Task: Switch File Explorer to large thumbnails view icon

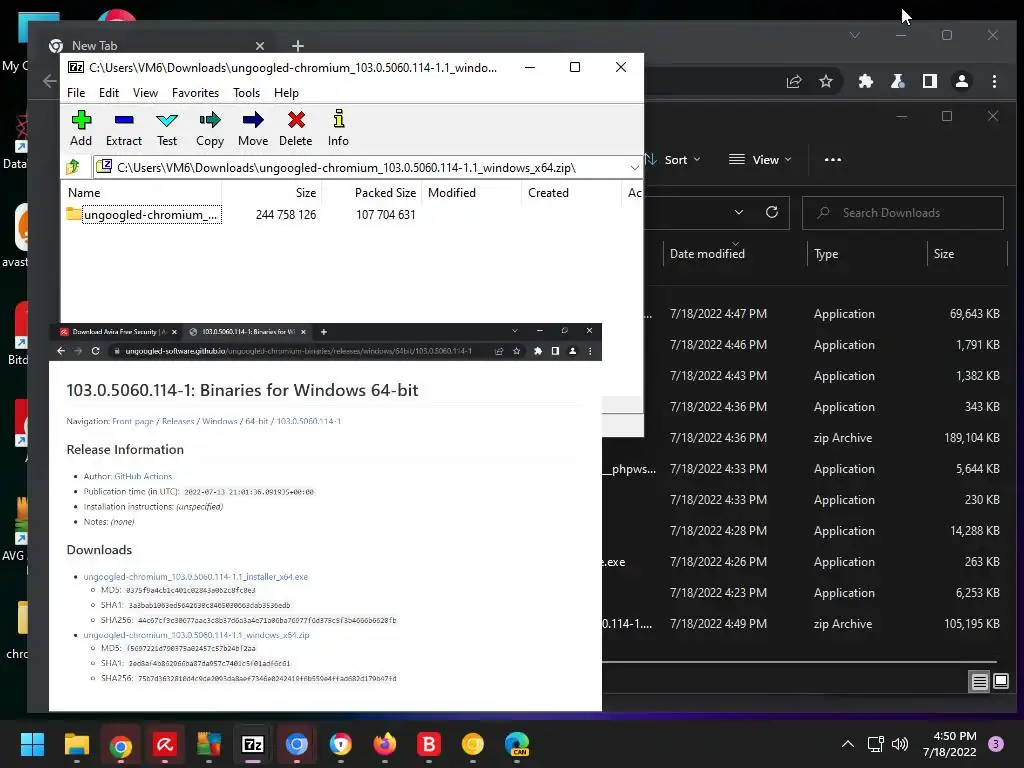Action: coord(1000,682)
